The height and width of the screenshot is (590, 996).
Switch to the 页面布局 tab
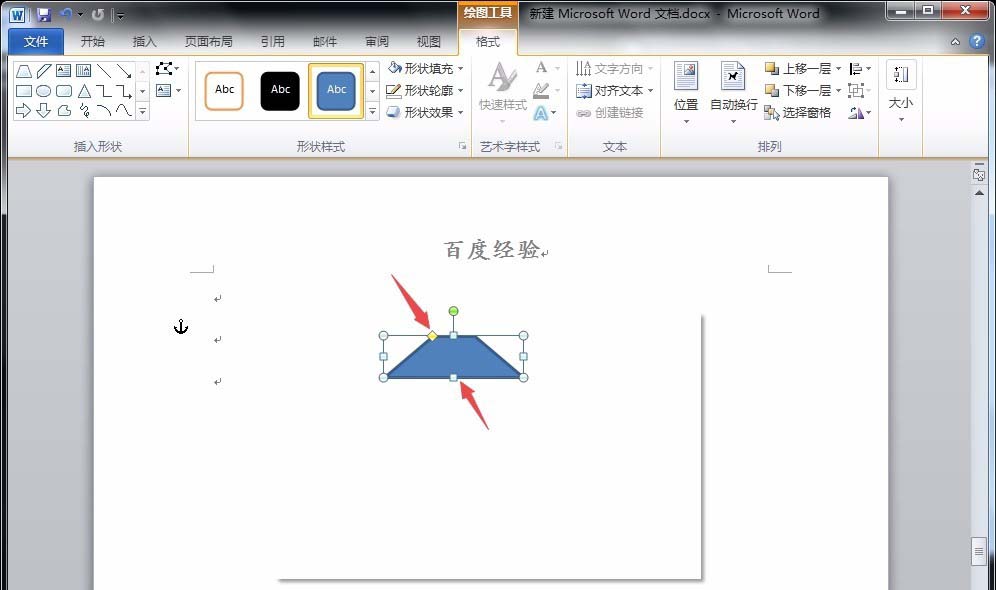pos(208,41)
